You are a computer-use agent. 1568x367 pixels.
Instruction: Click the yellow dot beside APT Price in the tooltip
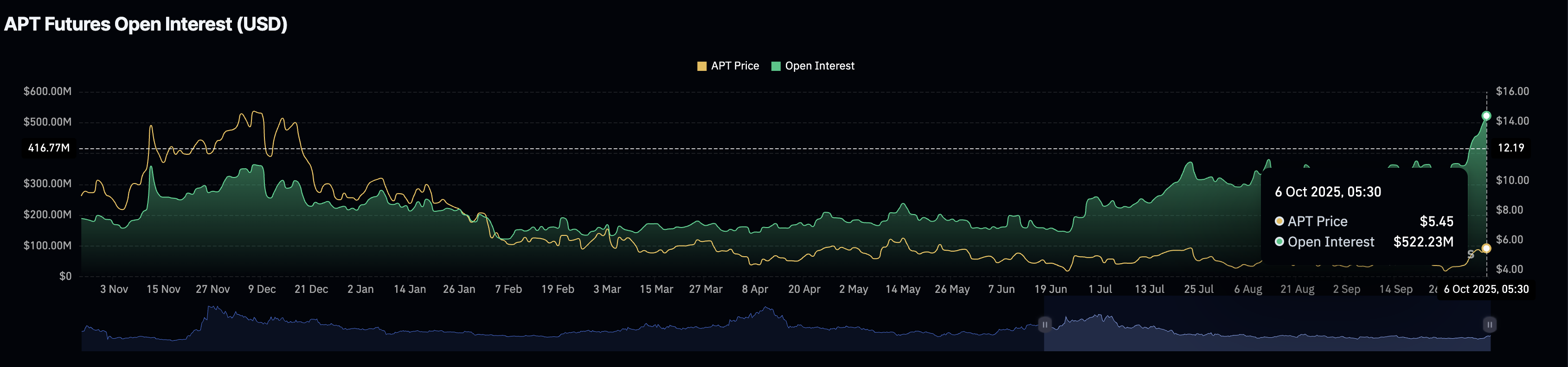[x=1279, y=221]
